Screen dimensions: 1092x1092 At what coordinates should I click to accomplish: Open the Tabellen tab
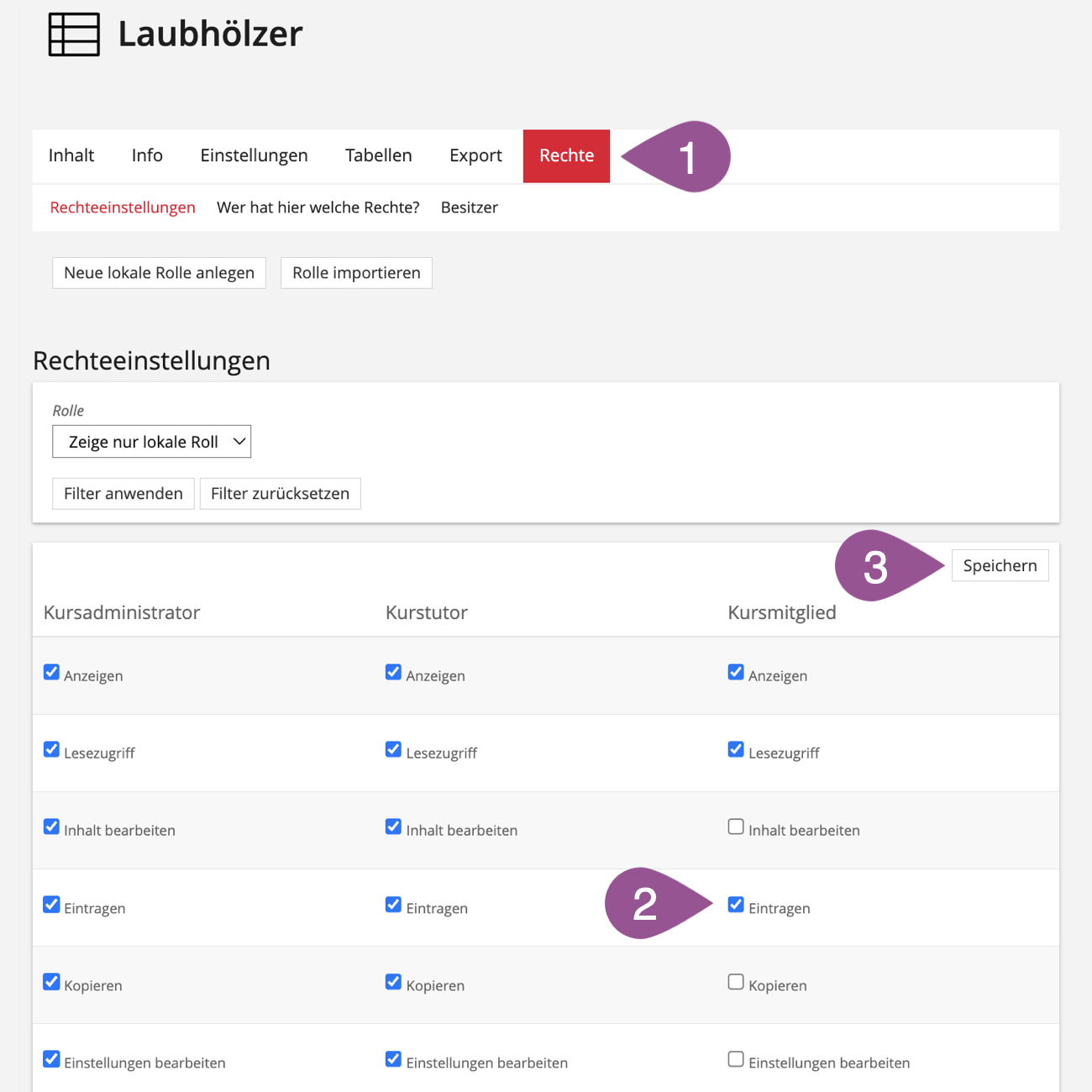378,156
